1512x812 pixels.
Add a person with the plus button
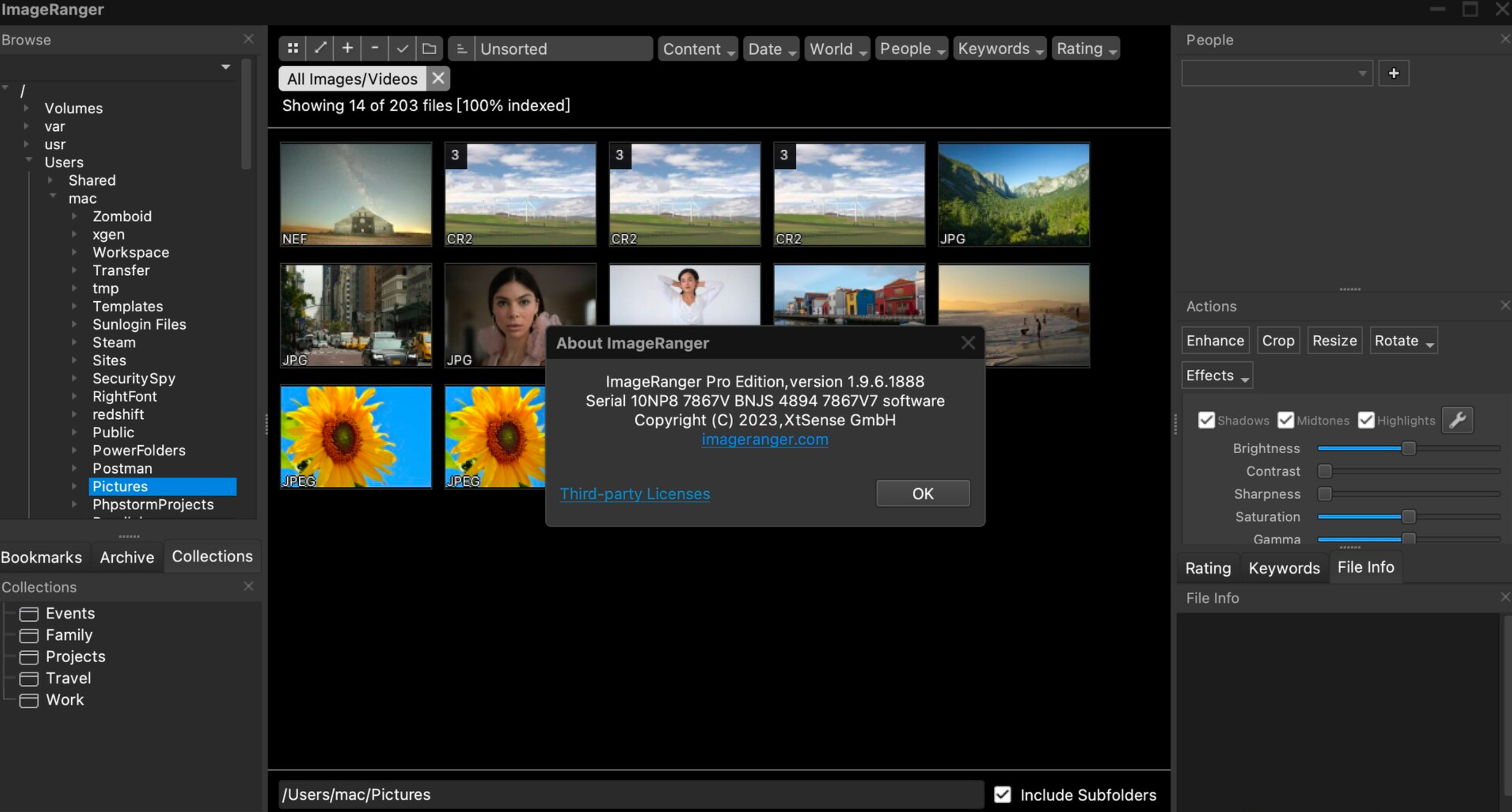click(1393, 73)
